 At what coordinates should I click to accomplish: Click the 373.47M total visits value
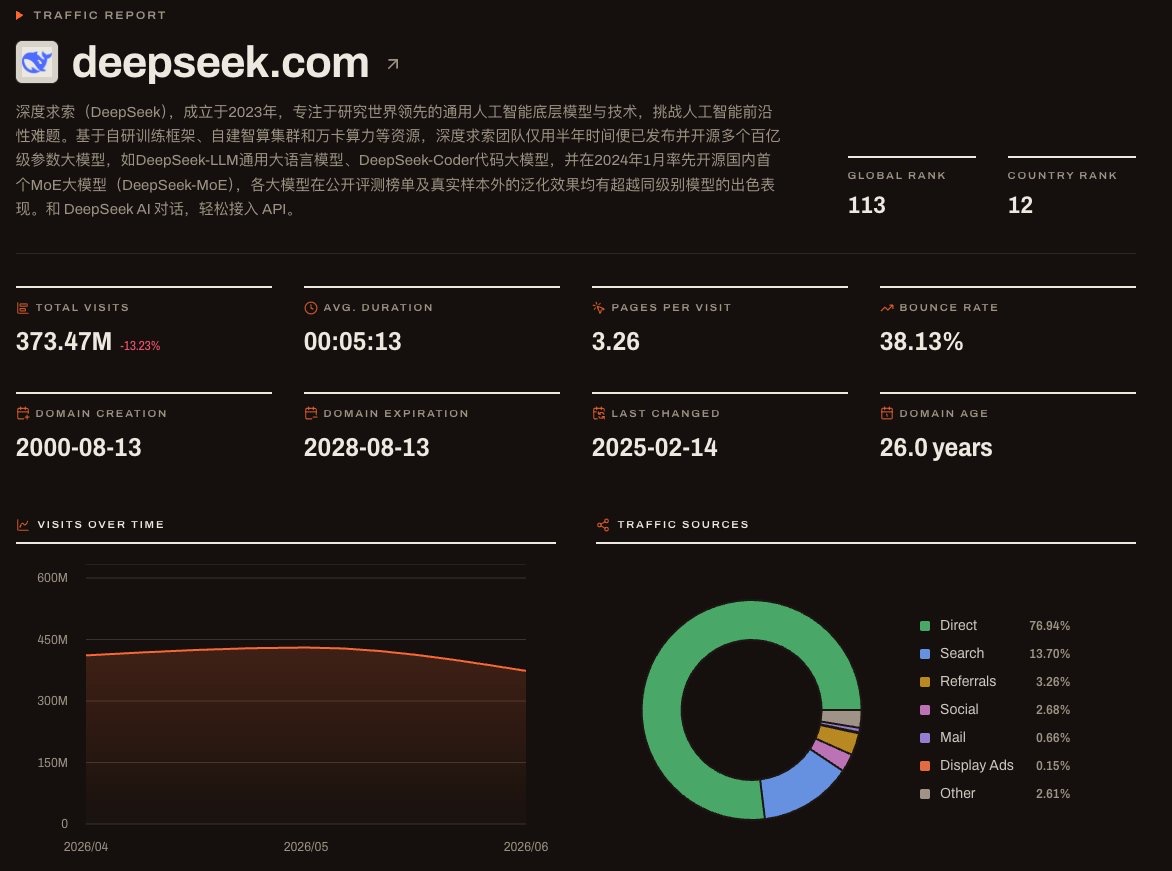(64, 342)
